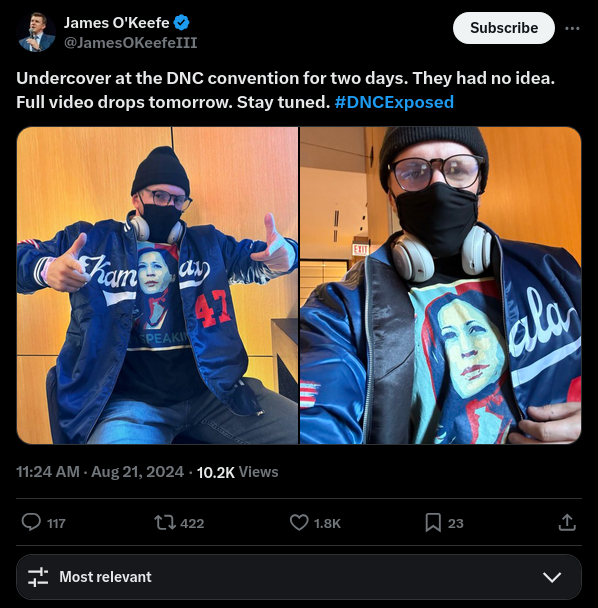Open share options via upload arrow icon
598x608 pixels.
(567, 522)
